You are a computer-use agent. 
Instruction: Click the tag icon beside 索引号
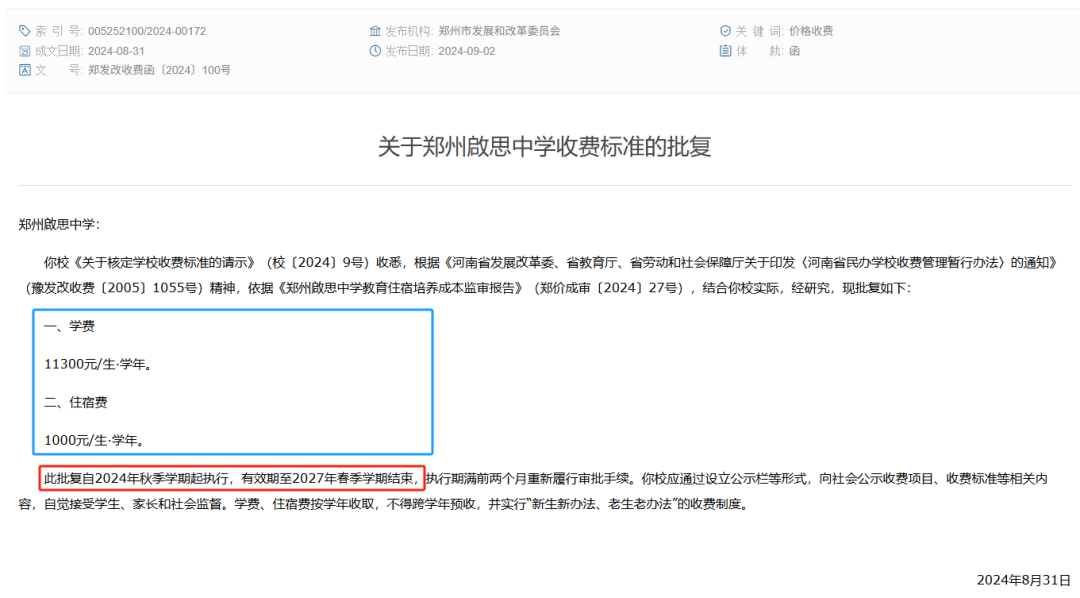[25, 31]
